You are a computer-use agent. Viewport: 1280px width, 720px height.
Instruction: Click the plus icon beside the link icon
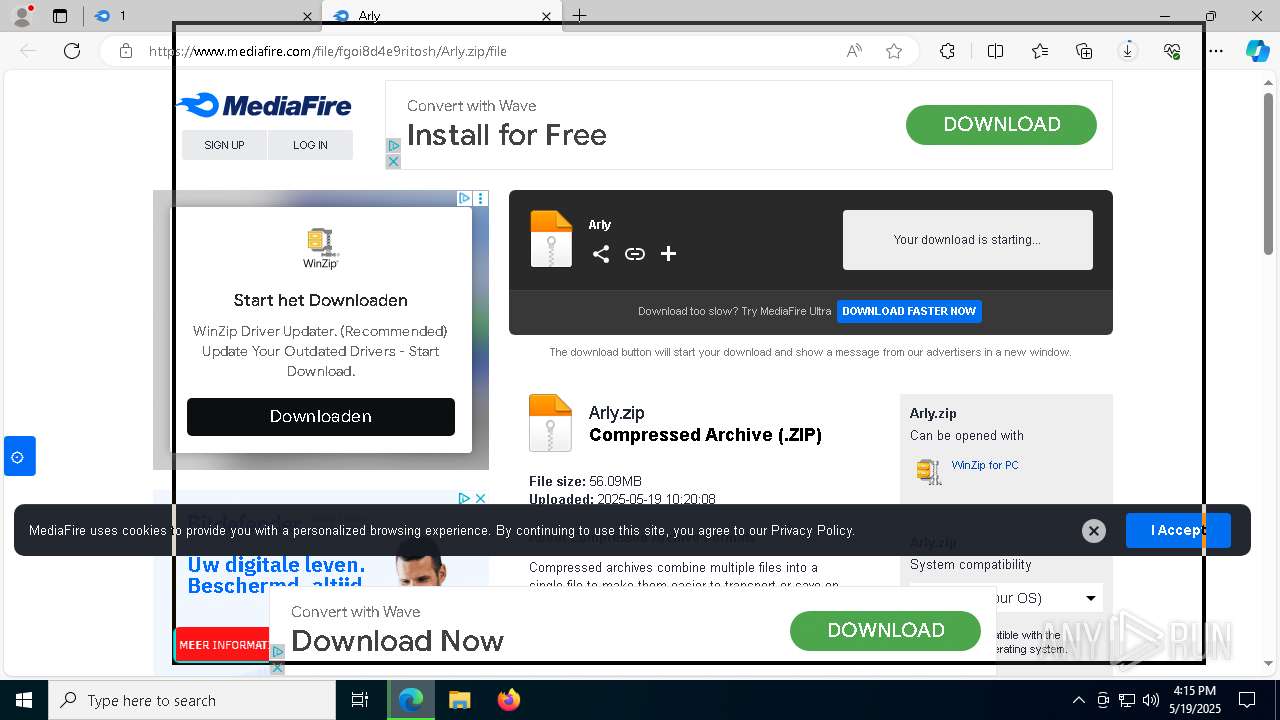tap(669, 254)
